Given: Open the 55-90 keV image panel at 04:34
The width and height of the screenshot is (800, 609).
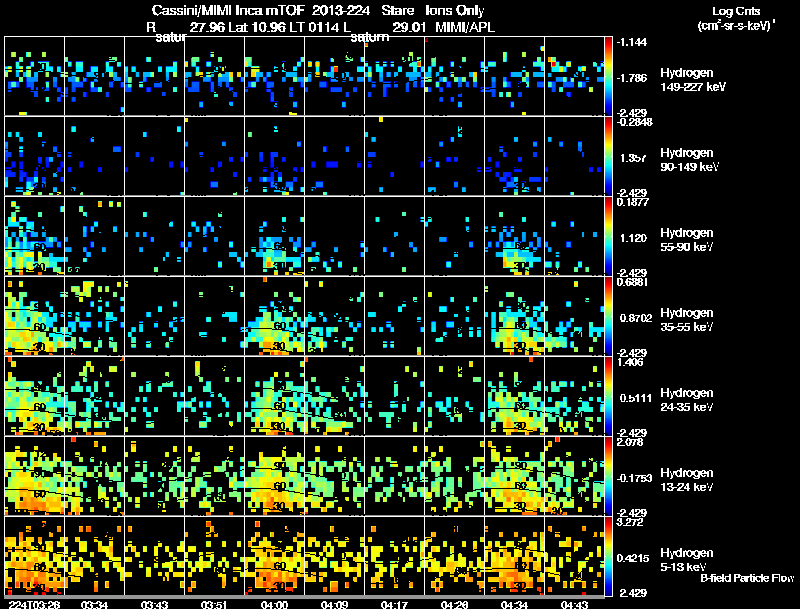Looking at the screenshot, I should [514, 236].
